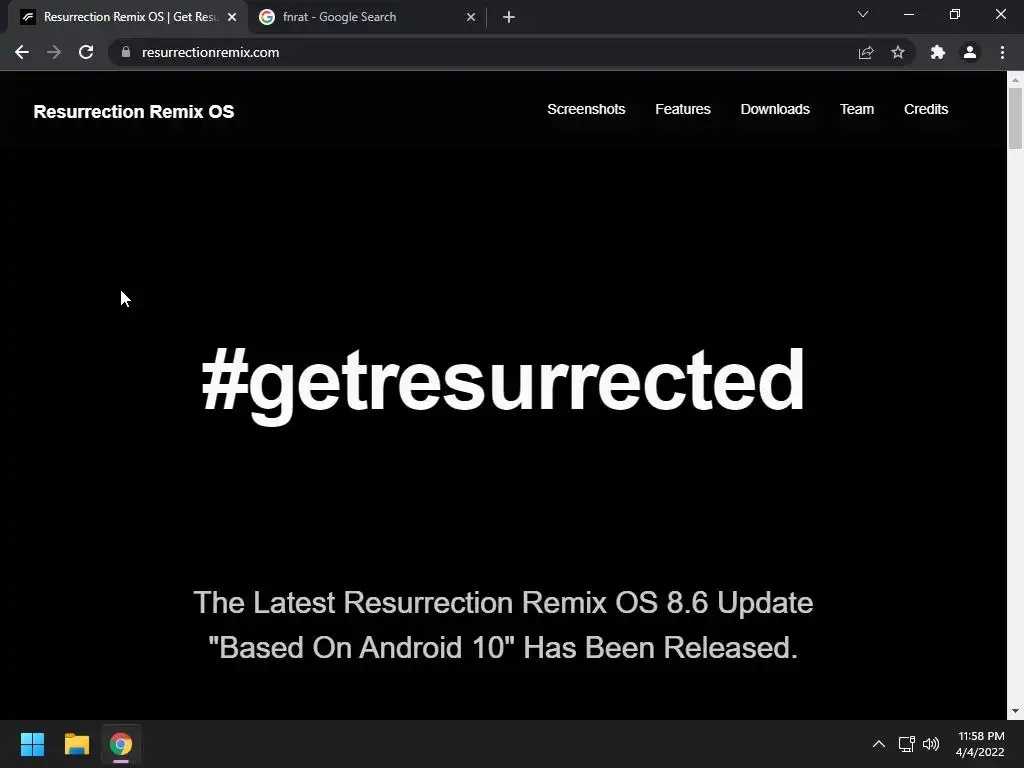This screenshot has height=768, width=1024.
Task: Select the Resurrection Remix OS tab
Action: (127, 17)
